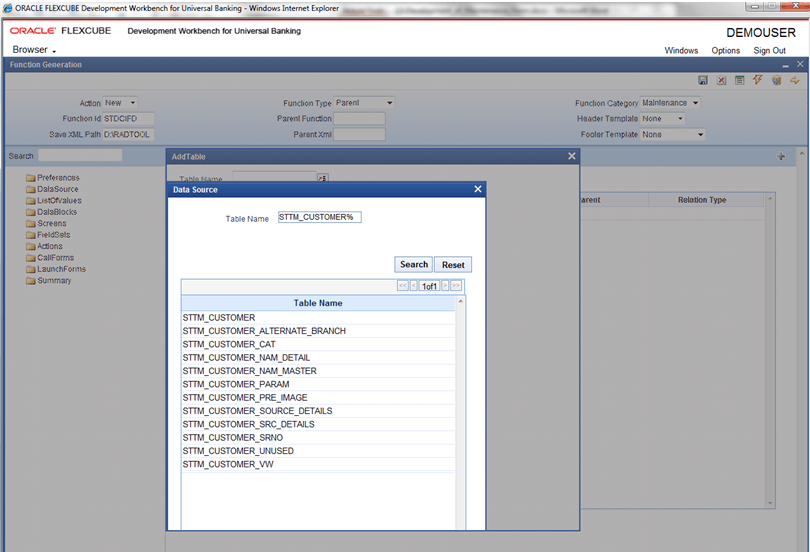810x552 pixels.
Task: Click the red X toolbar icon
Action: (721, 80)
